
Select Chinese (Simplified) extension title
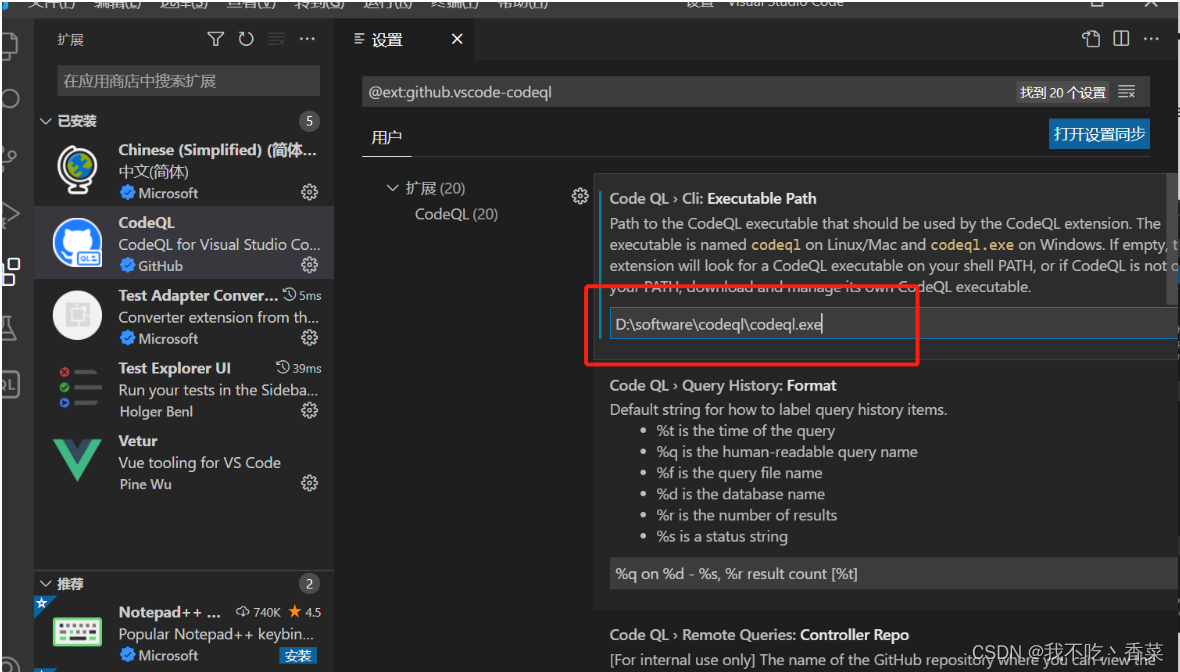click(217, 150)
